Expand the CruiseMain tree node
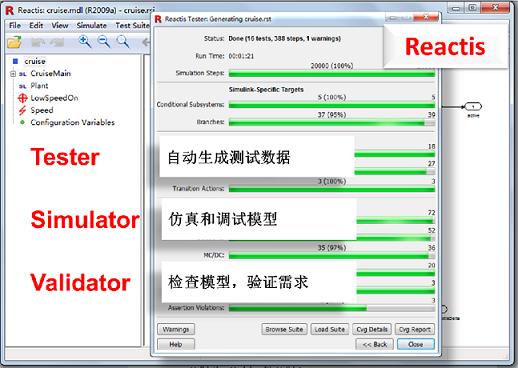Viewport: 518px width, 368px height. (13, 74)
